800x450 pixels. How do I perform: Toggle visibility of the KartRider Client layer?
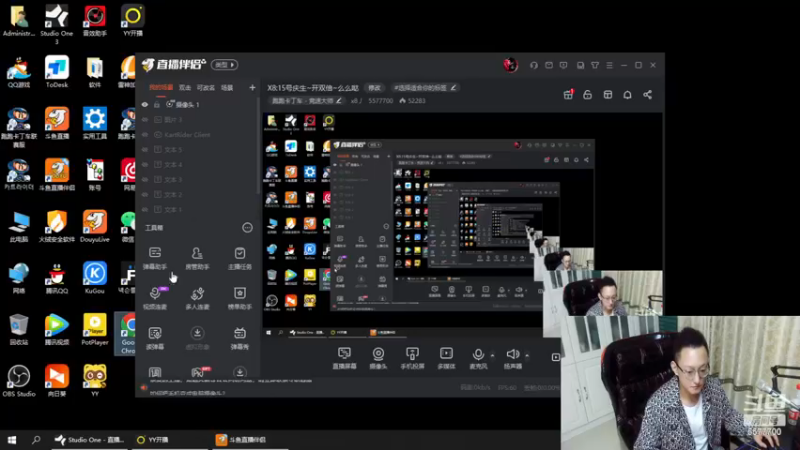click(x=145, y=135)
